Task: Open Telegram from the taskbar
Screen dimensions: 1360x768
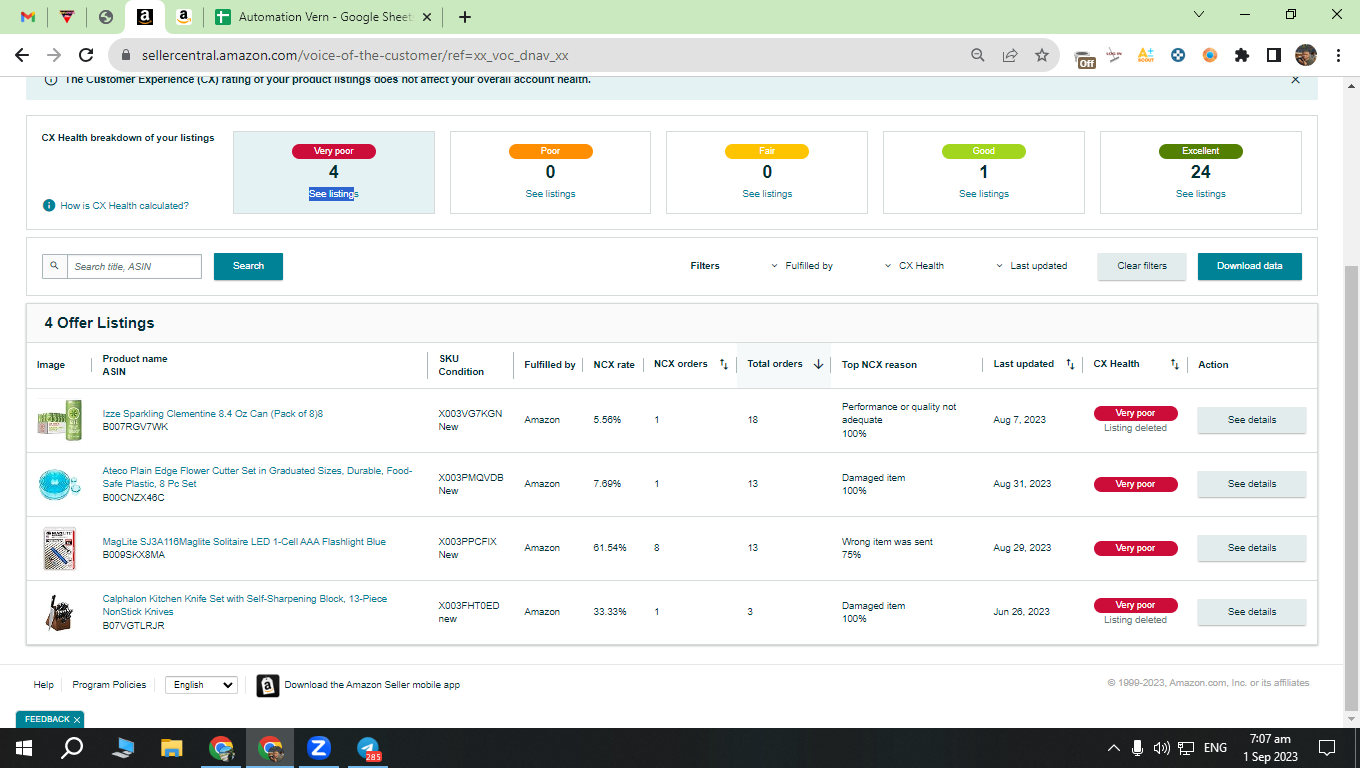Action: click(369, 748)
